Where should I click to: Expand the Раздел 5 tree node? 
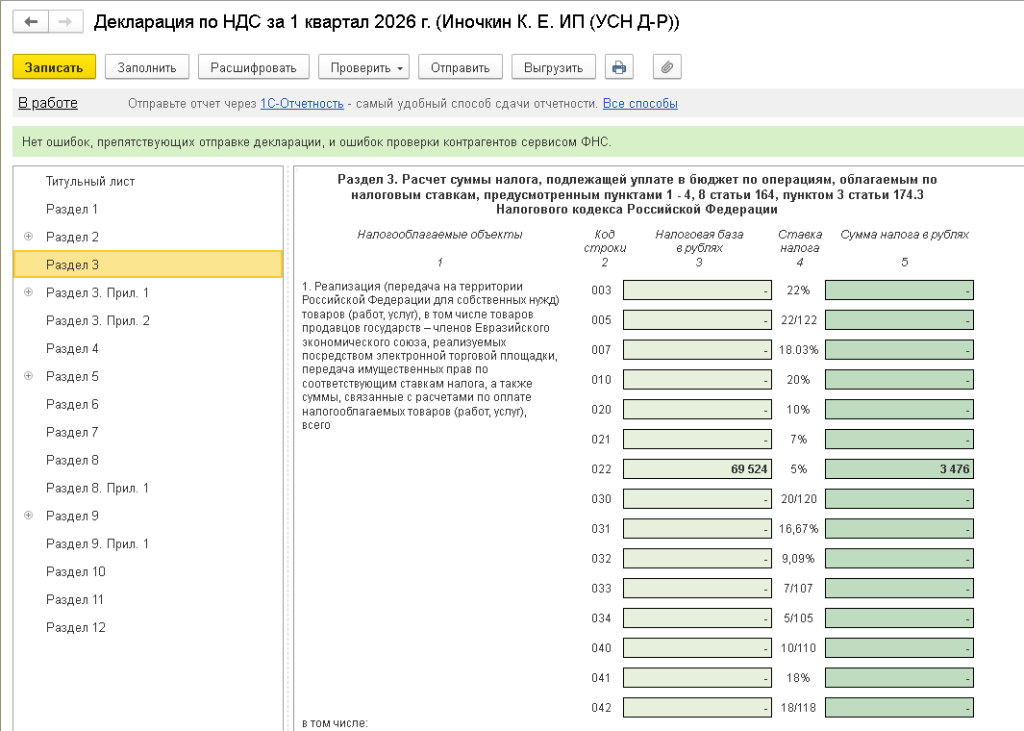coord(28,376)
